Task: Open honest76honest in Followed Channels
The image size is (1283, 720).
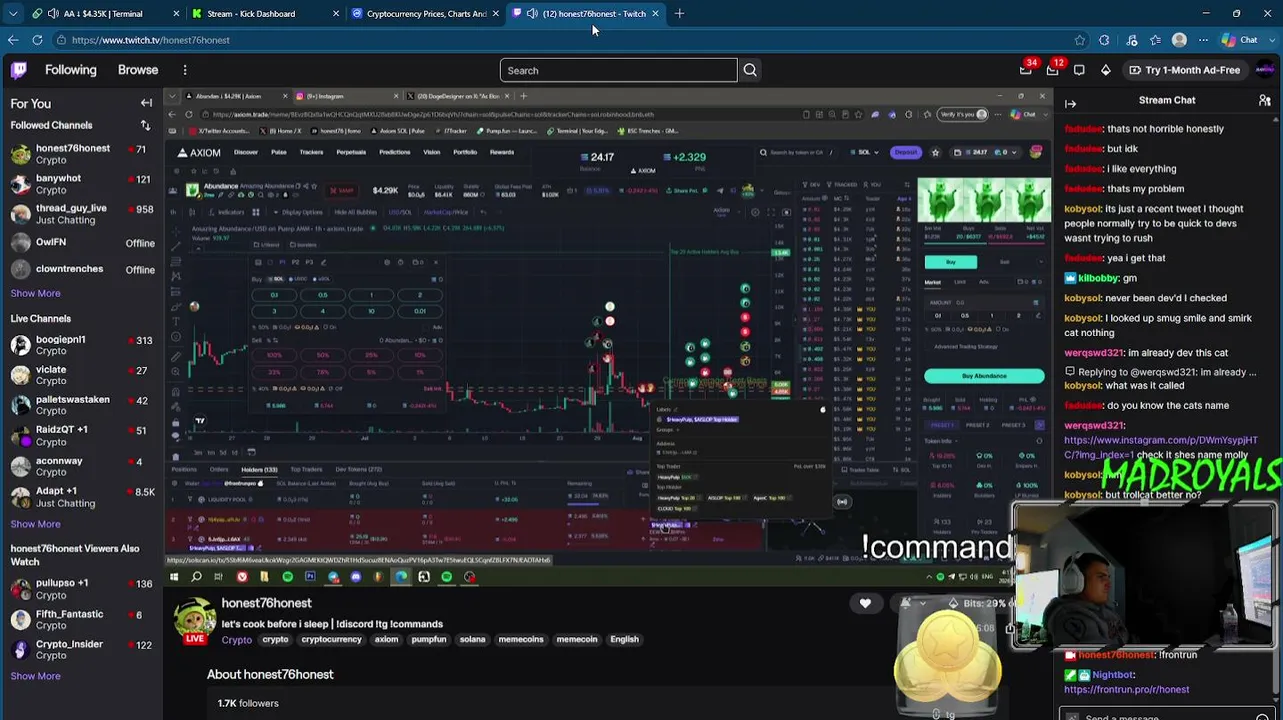Action: [x=82, y=154]
